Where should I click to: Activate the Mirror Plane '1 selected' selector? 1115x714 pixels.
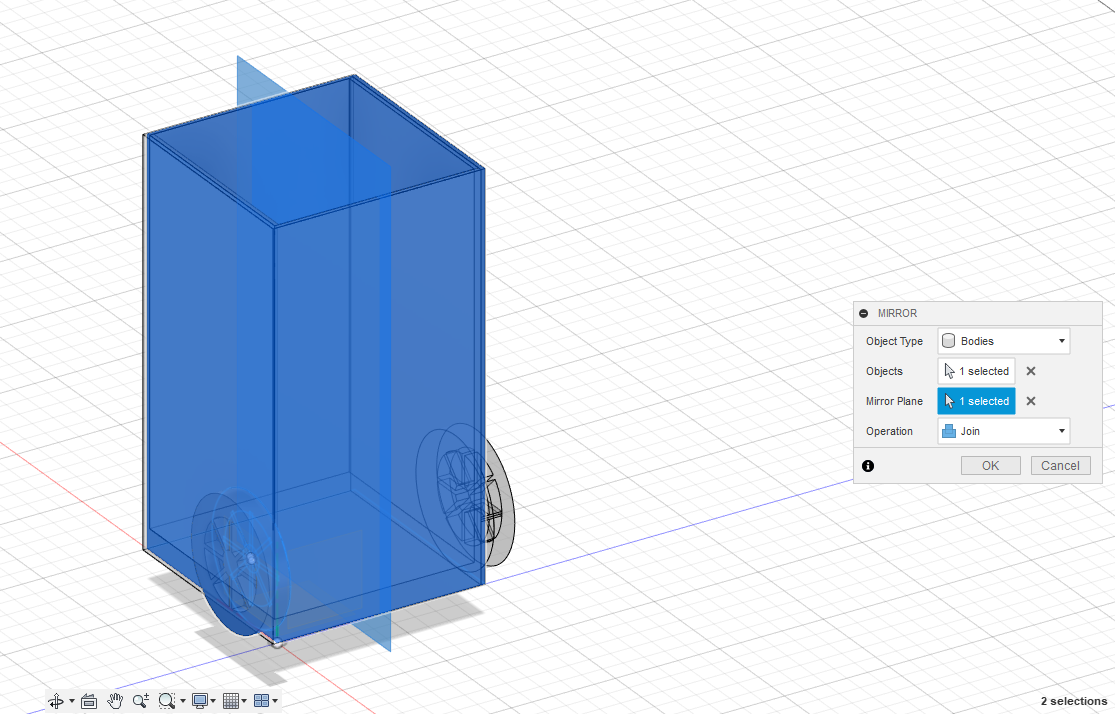[976, 401]
